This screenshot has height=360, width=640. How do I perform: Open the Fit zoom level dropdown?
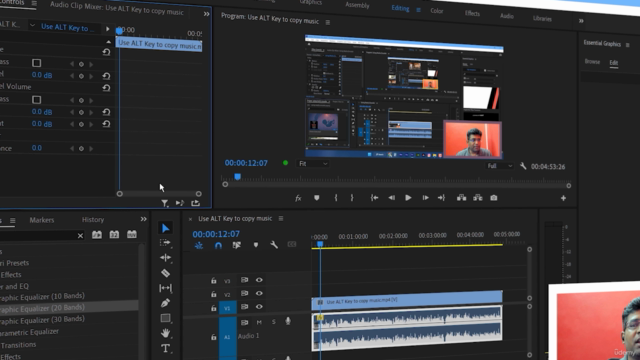[313, 164]
